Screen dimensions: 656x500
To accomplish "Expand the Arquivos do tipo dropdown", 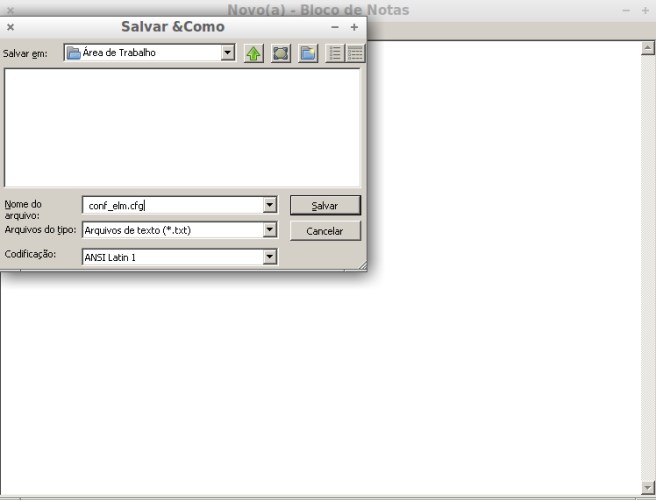I will [269, 230].
